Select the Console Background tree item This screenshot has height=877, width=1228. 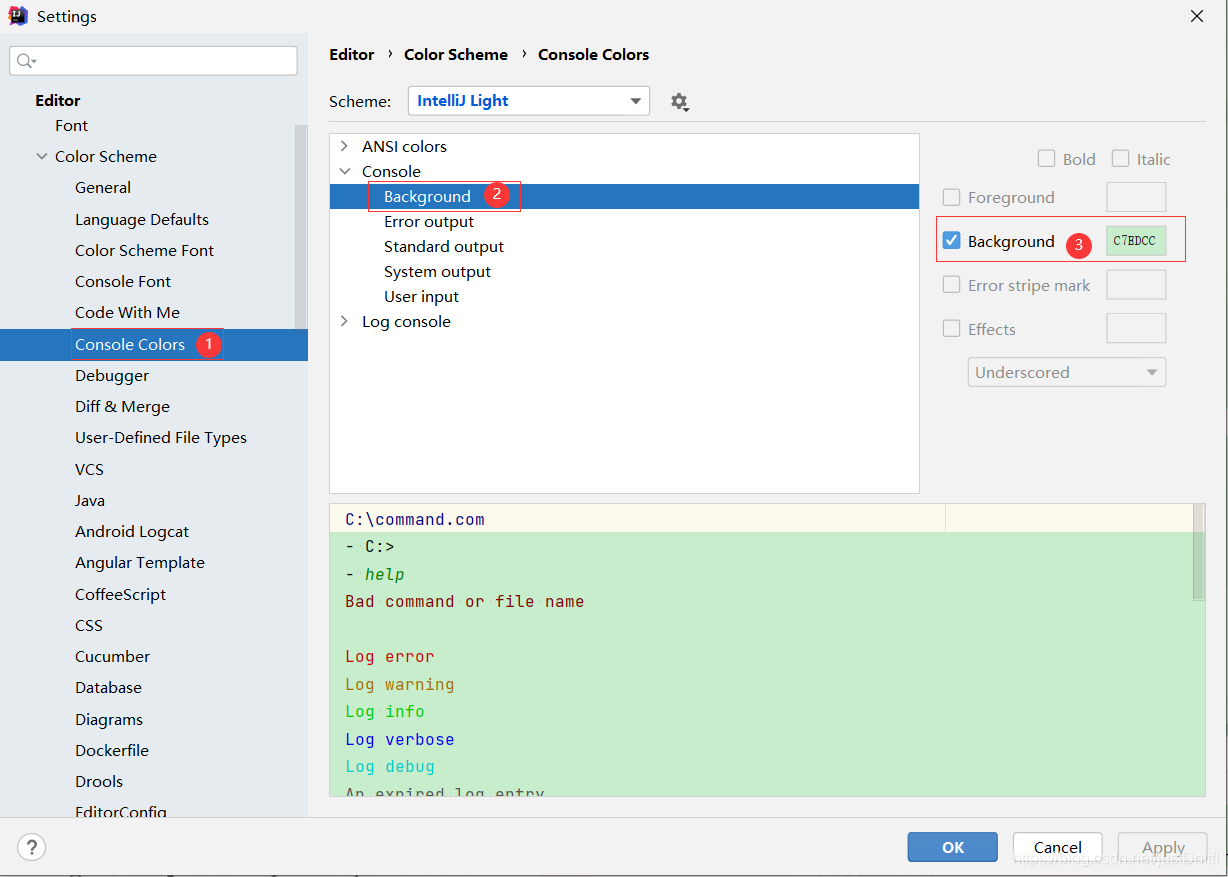[x=427, y=196]
